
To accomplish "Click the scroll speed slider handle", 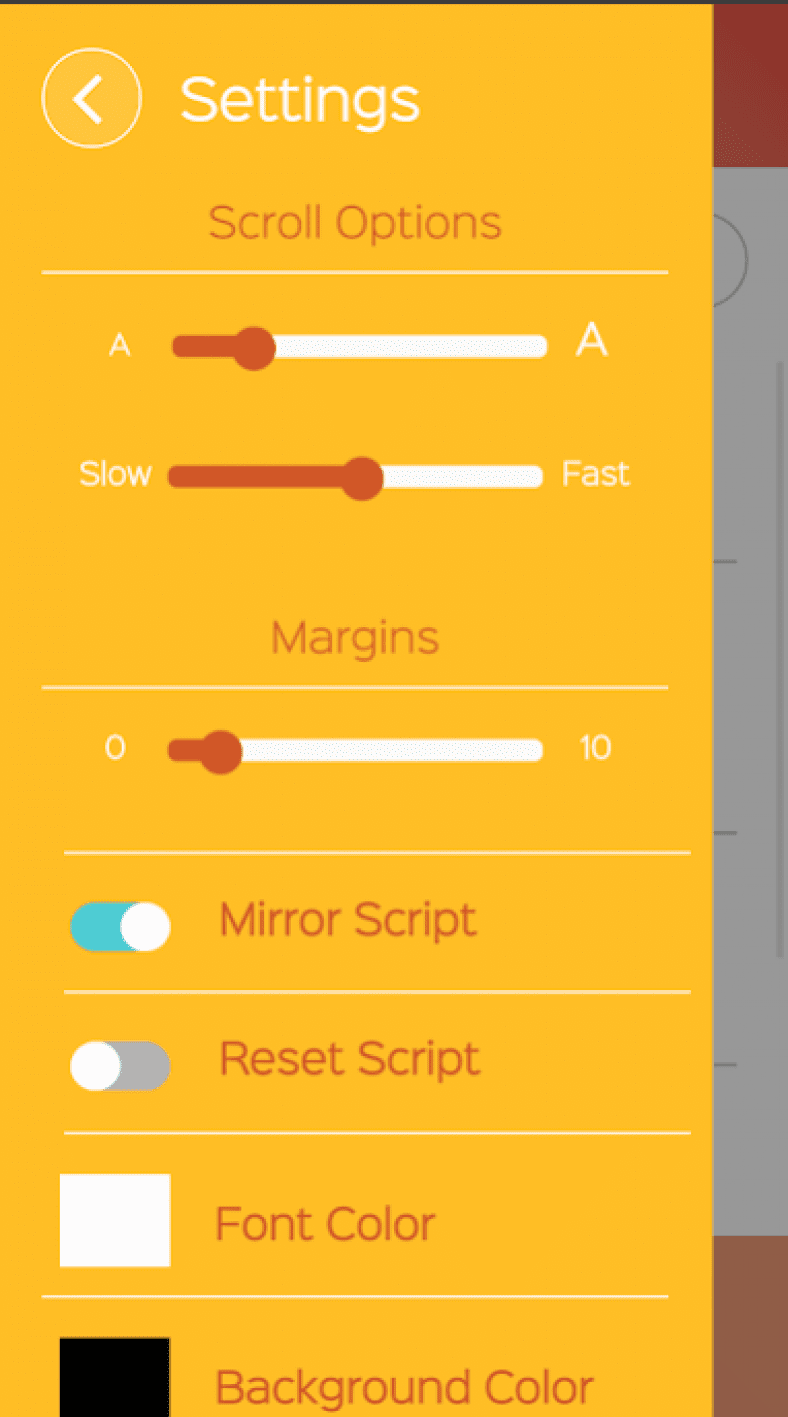I will (x=361, y=478).
